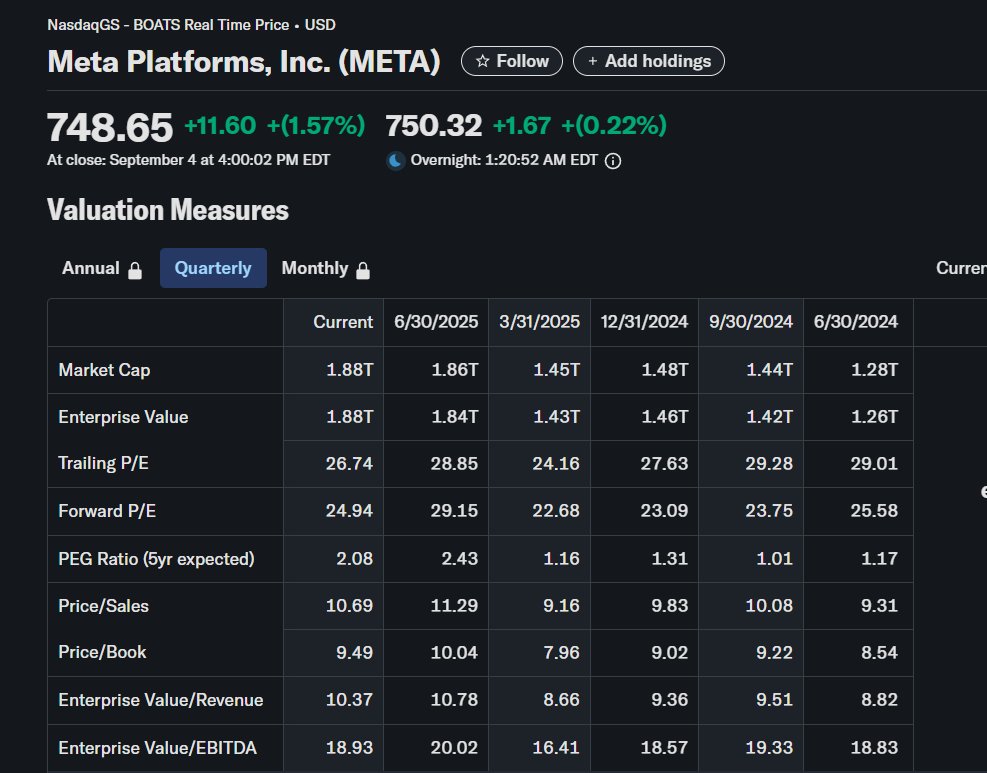987x773 pixels.
Task: Click the blue moon overnight icon
Action: pyautogui.click(x=395, y=161)
